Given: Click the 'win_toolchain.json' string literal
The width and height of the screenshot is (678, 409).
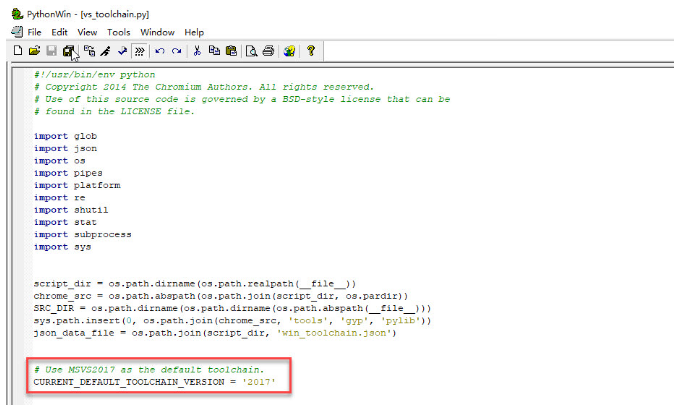Looking at the screenshot, I should point(333,333).
